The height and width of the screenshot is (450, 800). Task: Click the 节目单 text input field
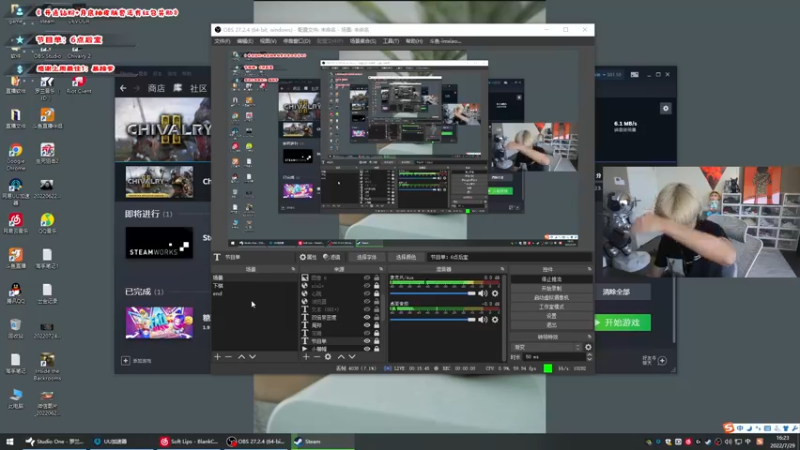509,257
